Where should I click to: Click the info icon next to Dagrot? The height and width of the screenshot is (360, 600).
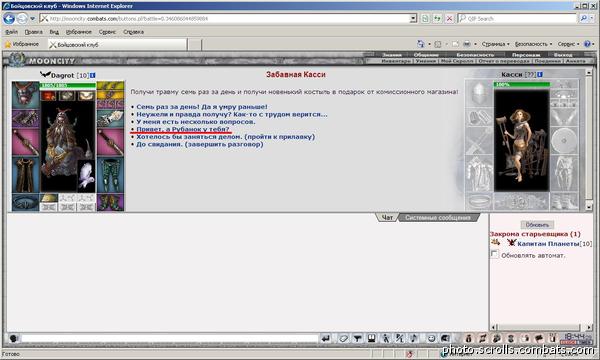pos(93,75)
